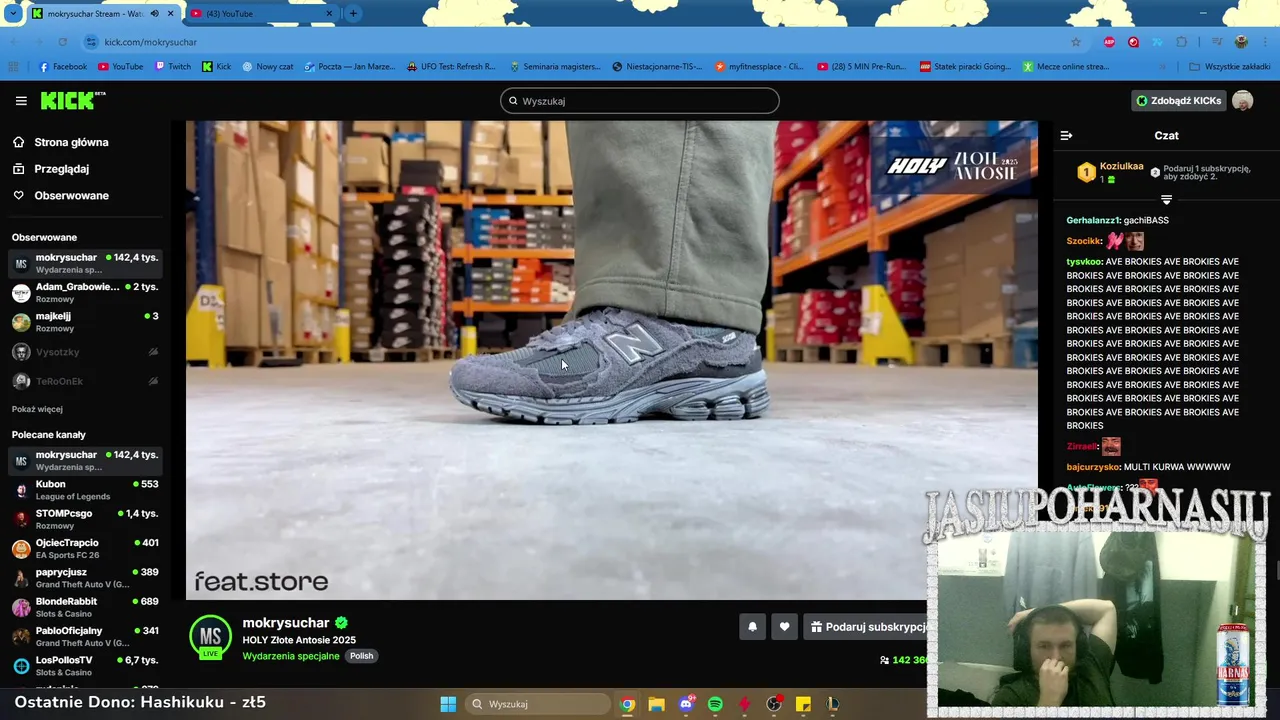Reload the page
Screen dimensions: 1280x720
[62, 42]
